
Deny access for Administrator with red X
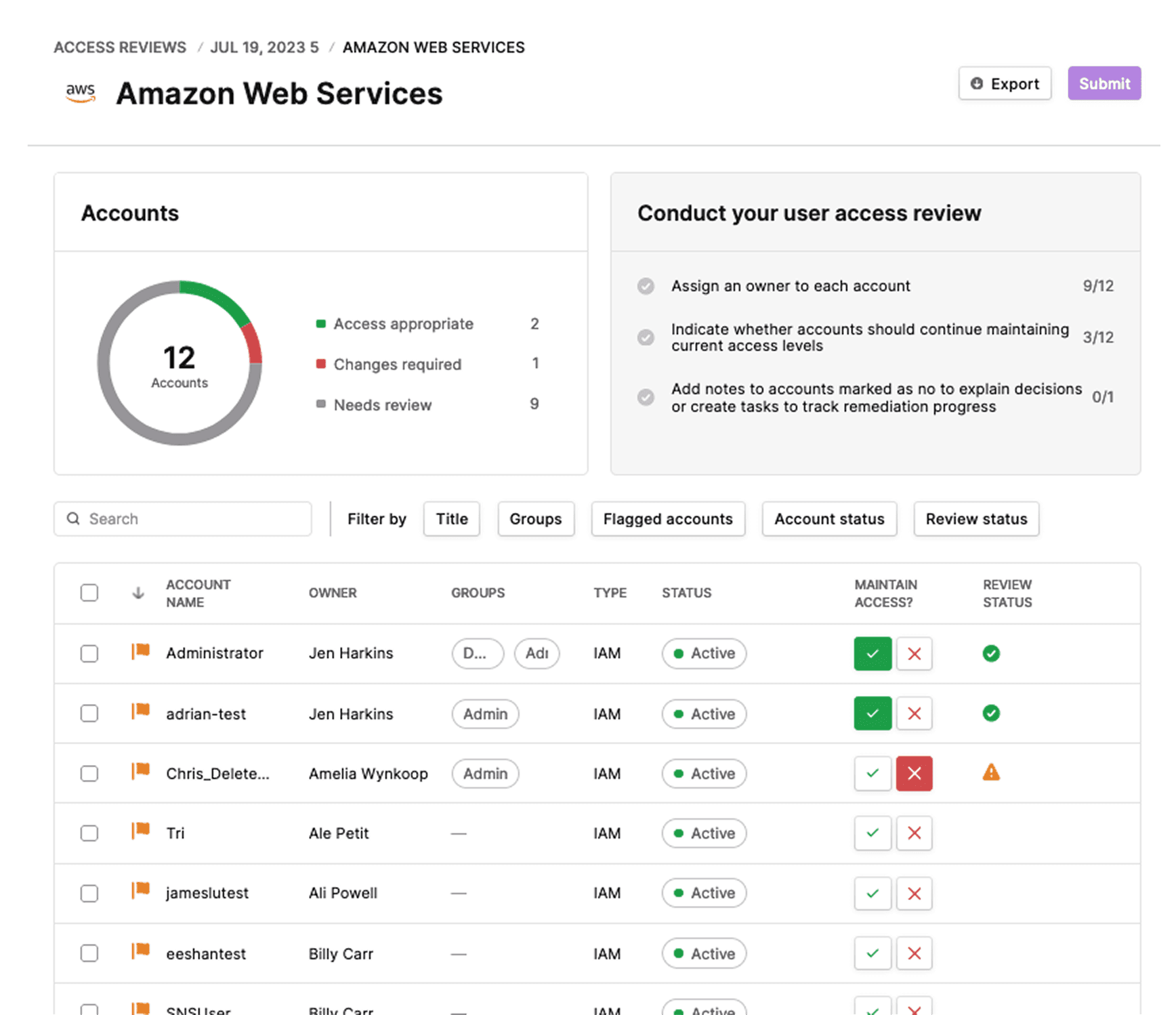tap(914, 654)
